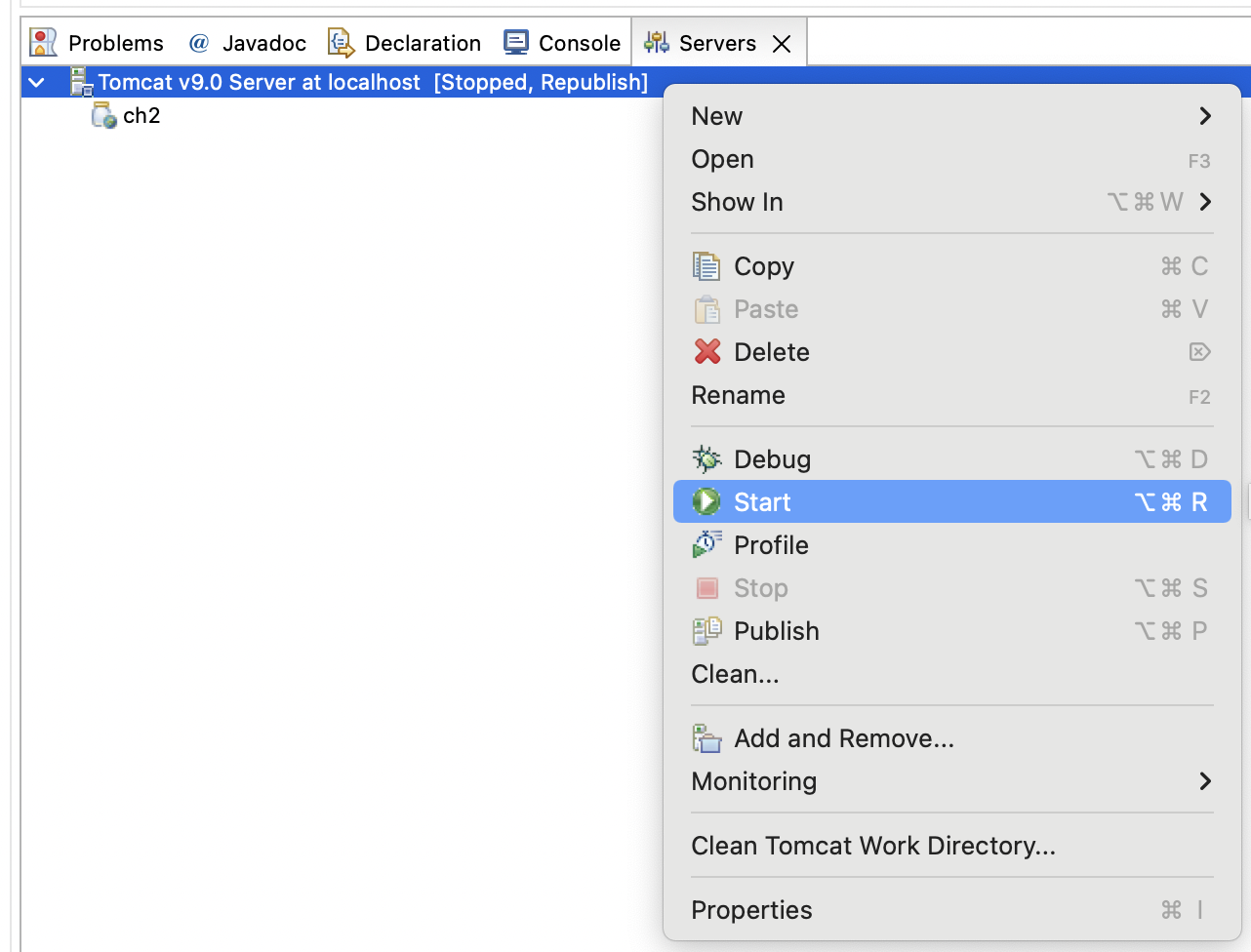
Task: Select Delete in the context menu
Action: 951,352
